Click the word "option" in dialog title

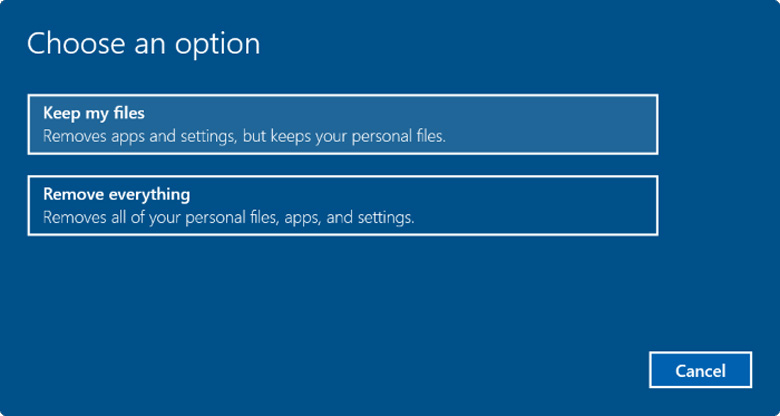point(220,45)
